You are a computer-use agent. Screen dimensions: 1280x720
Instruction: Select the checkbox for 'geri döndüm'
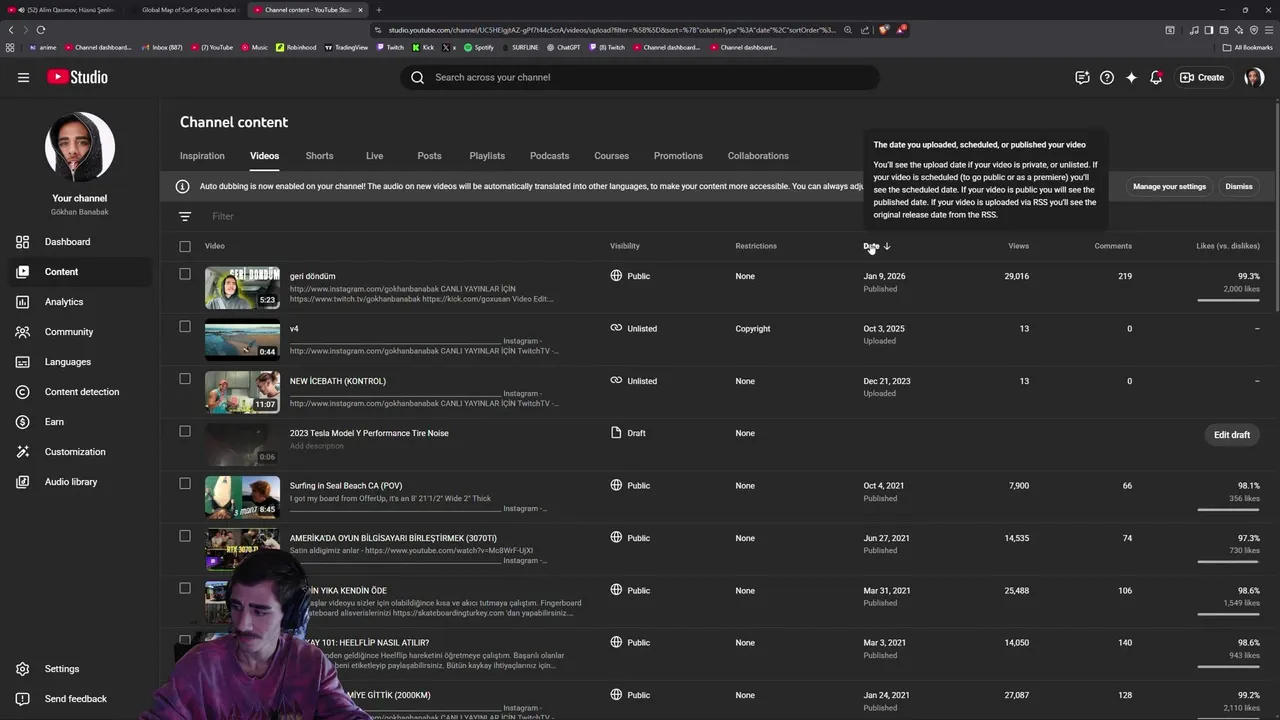185,274
